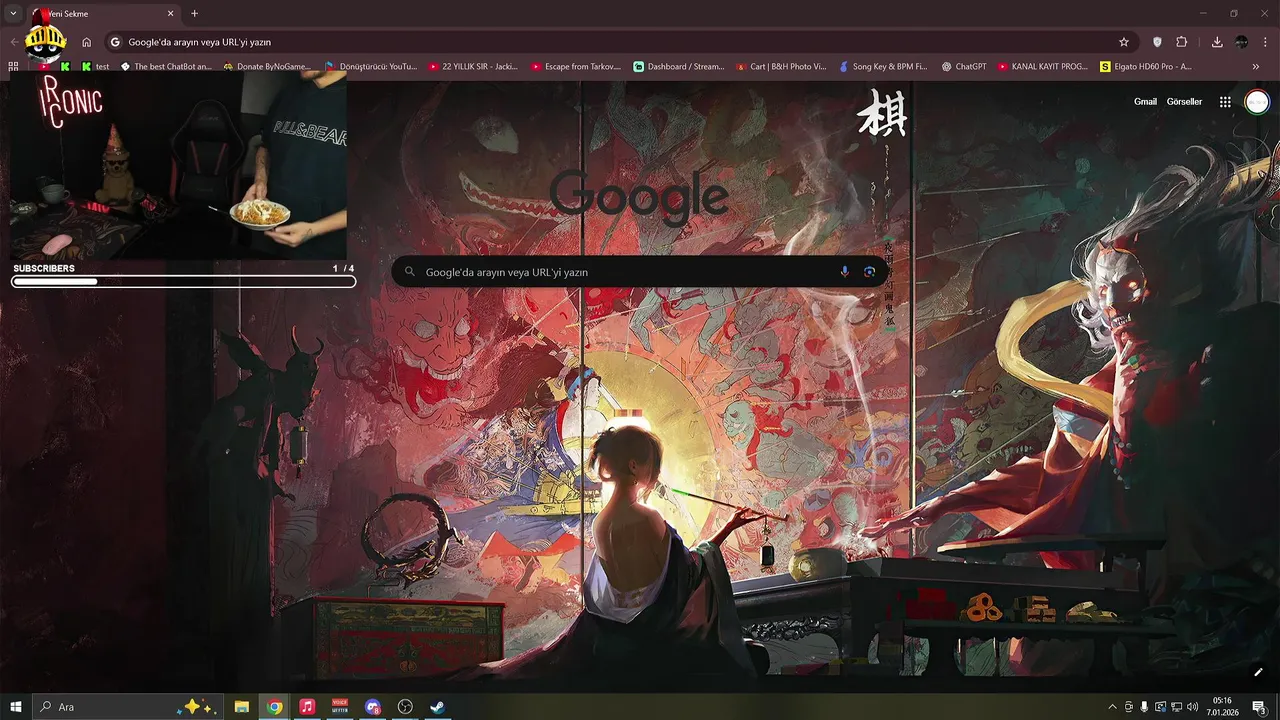Customize page with pencil icon
The image size is (1280, 720).
[x=1258, y=672]
